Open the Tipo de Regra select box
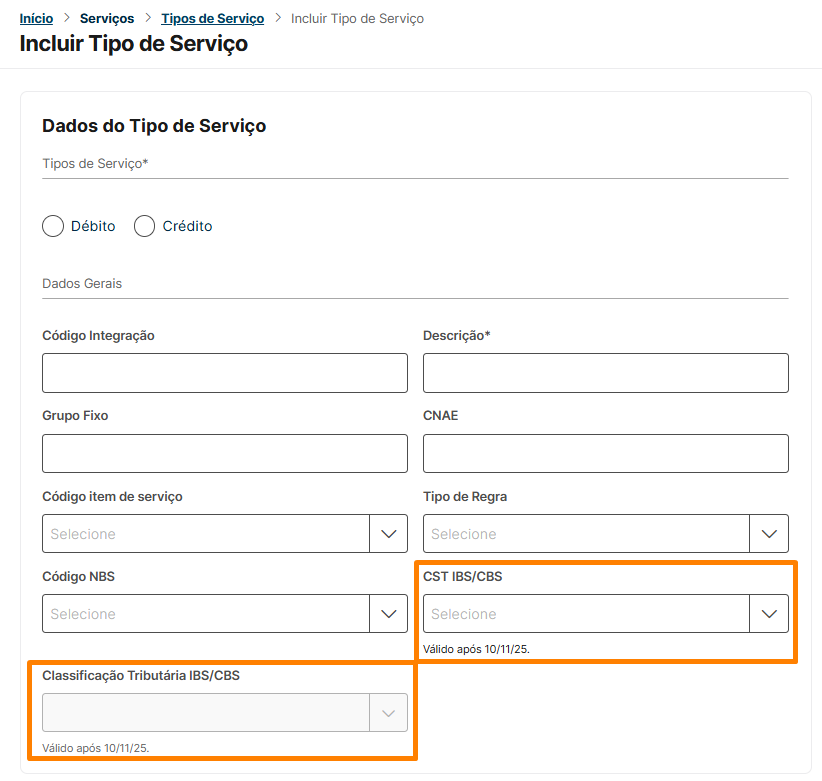 pyautogui.click(x=586, y=534)
